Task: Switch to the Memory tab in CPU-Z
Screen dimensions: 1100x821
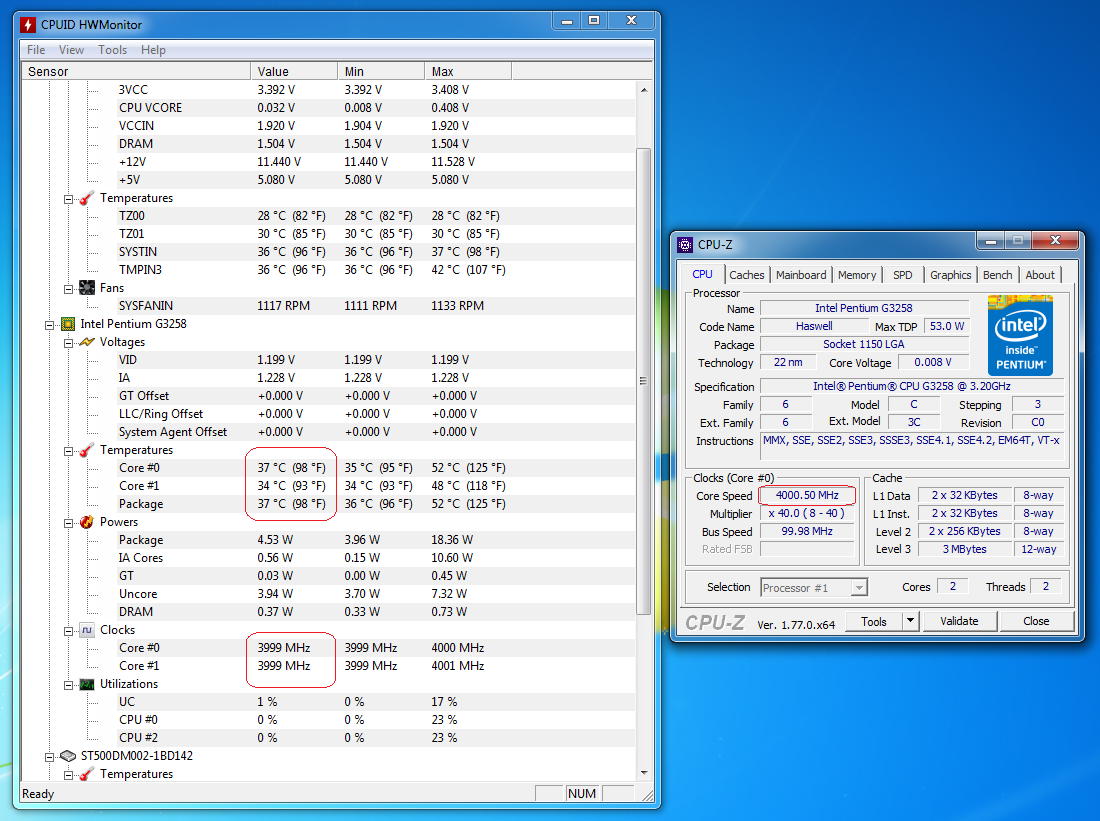Action: tap(857, 275)
